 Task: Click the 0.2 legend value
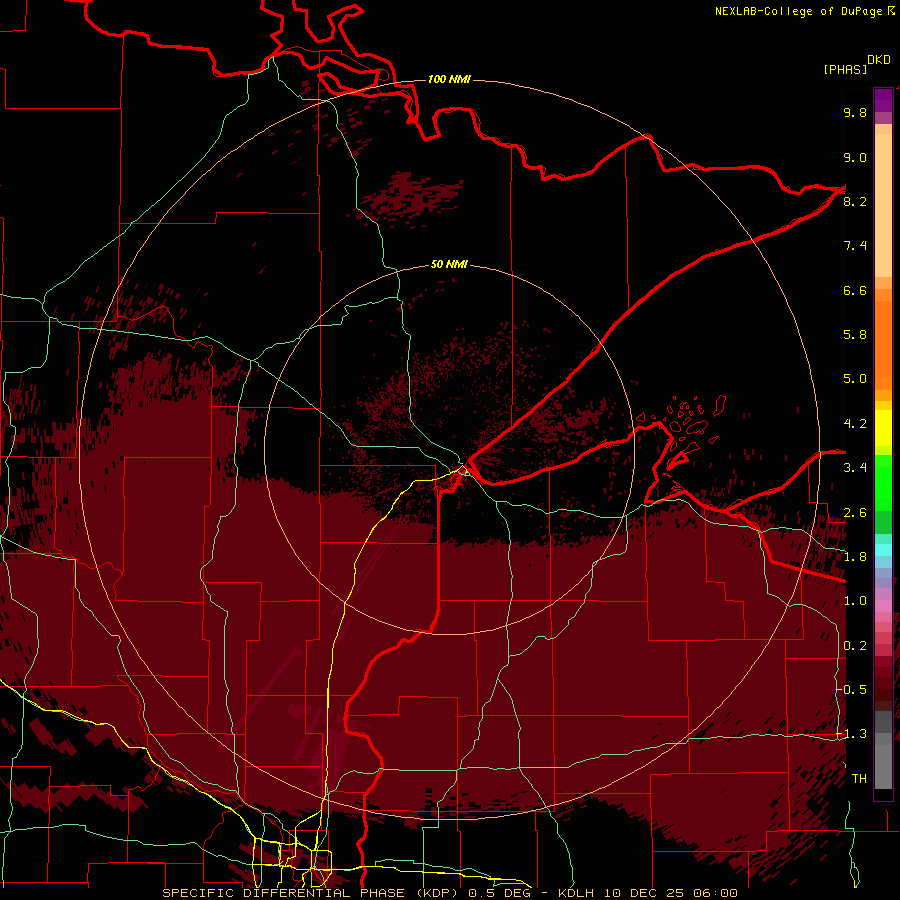click(855, 646)
